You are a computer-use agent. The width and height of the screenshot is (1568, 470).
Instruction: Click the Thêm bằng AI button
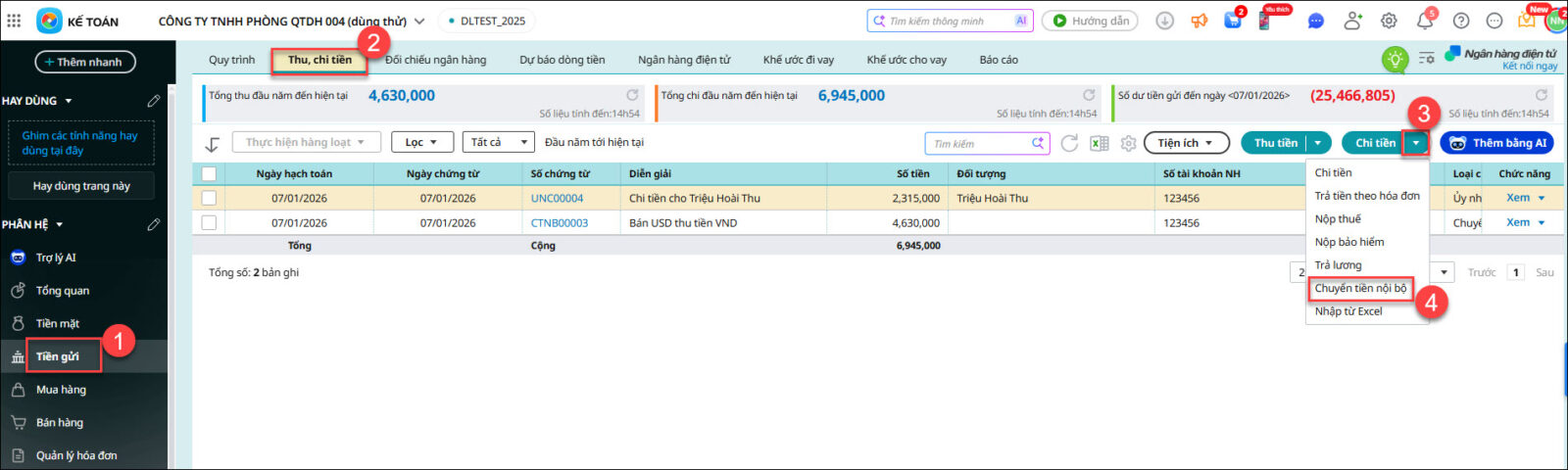click(x=1496, y=143)
